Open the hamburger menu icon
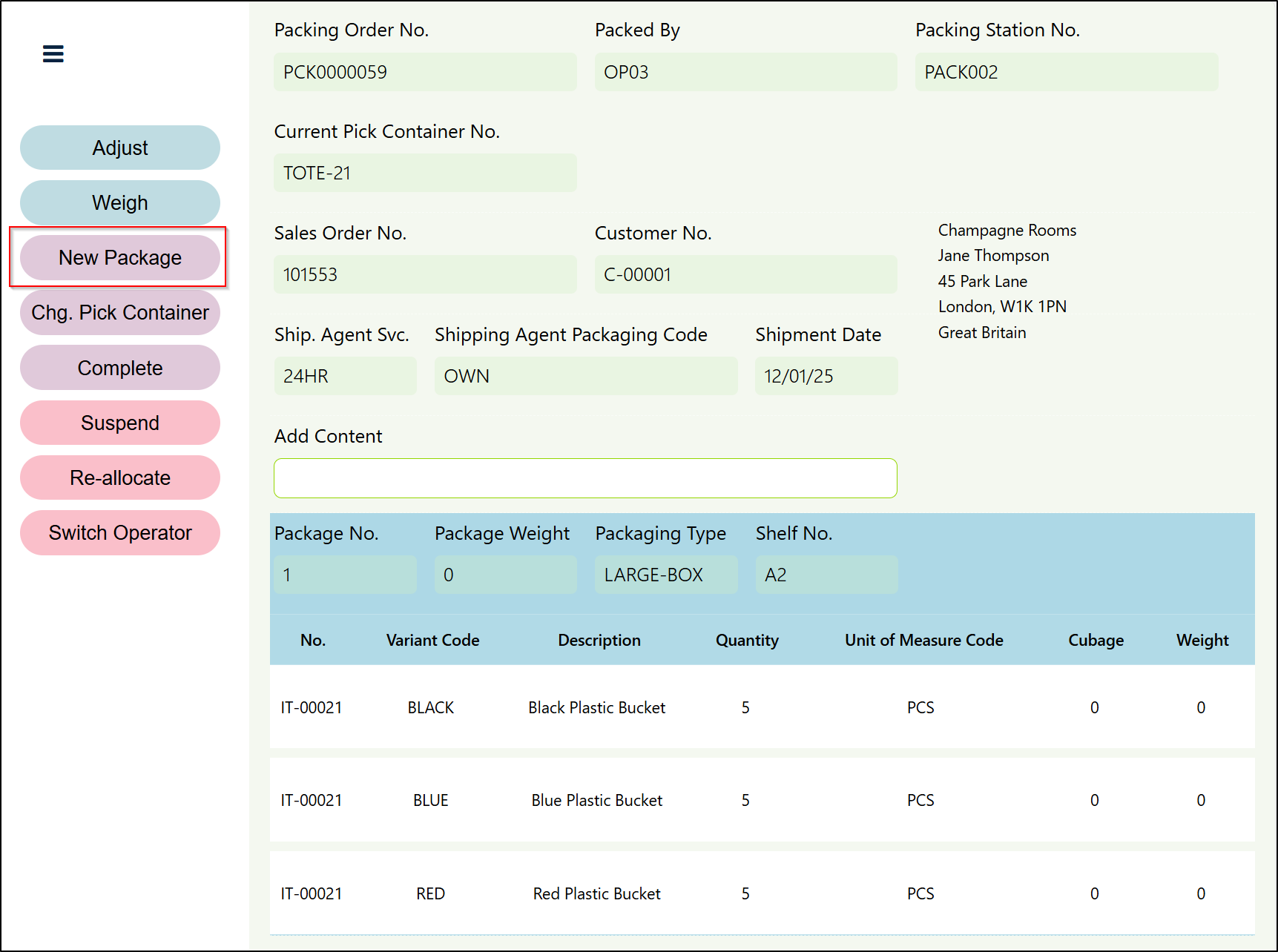The image size is (1278, 952). 53,53
